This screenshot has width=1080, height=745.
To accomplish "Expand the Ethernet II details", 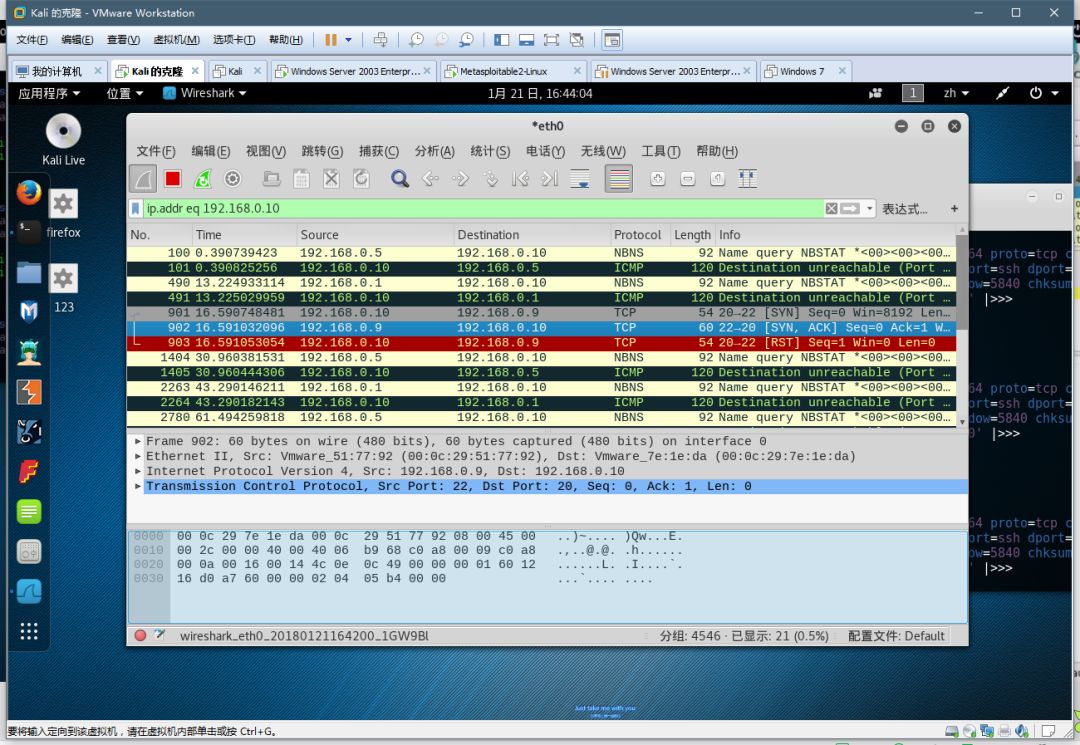I will coord(138,457).
